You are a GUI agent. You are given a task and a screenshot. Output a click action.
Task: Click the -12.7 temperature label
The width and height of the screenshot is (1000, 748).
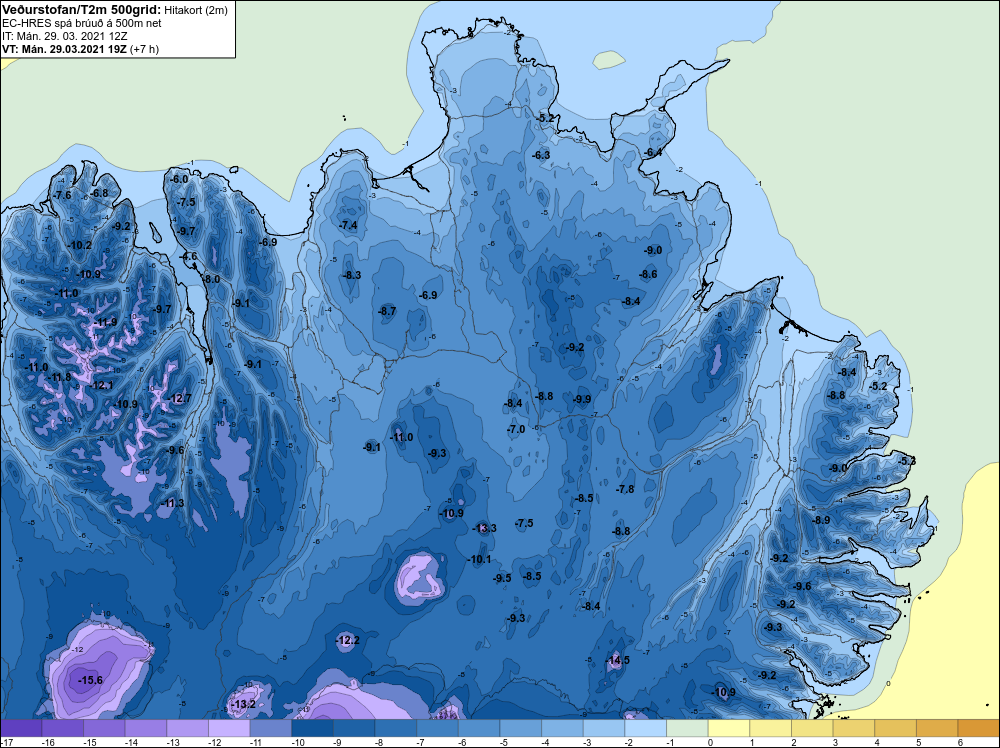coord(179,399)
